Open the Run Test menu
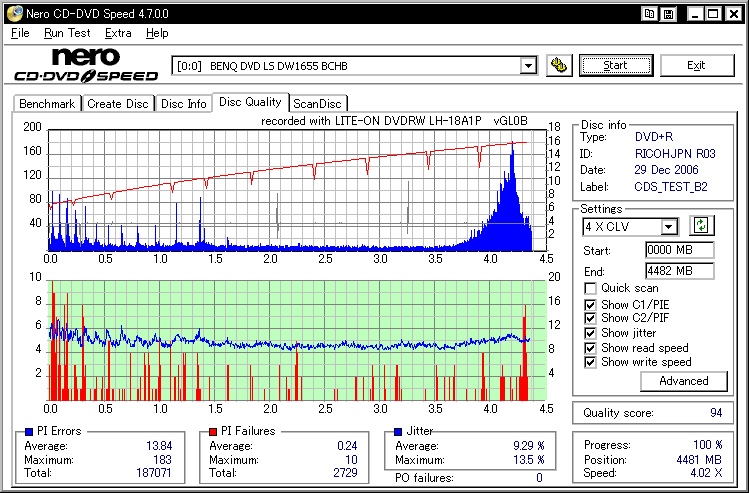This screenshot has width=749, height=493. pos(67,33)
